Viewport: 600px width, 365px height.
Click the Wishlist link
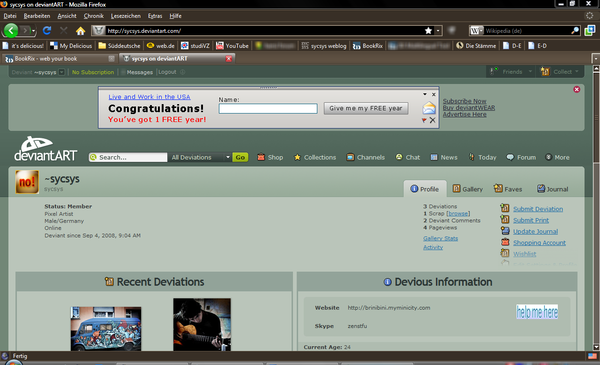(525, 254)
